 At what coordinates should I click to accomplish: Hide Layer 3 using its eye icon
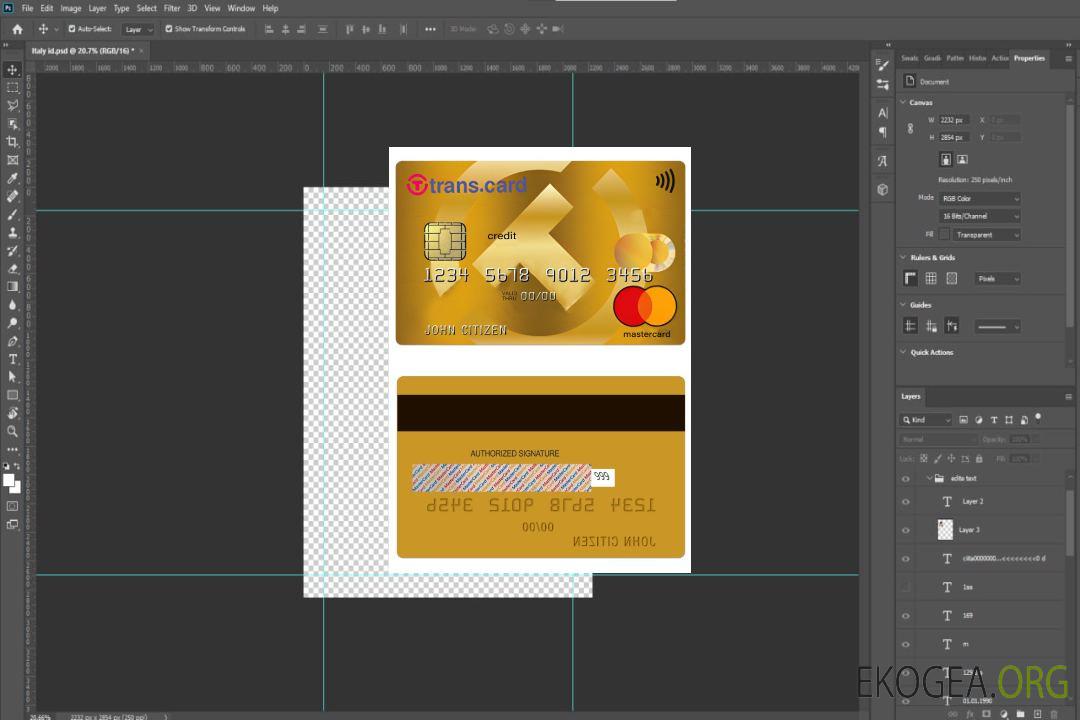[x=906, y=530]
